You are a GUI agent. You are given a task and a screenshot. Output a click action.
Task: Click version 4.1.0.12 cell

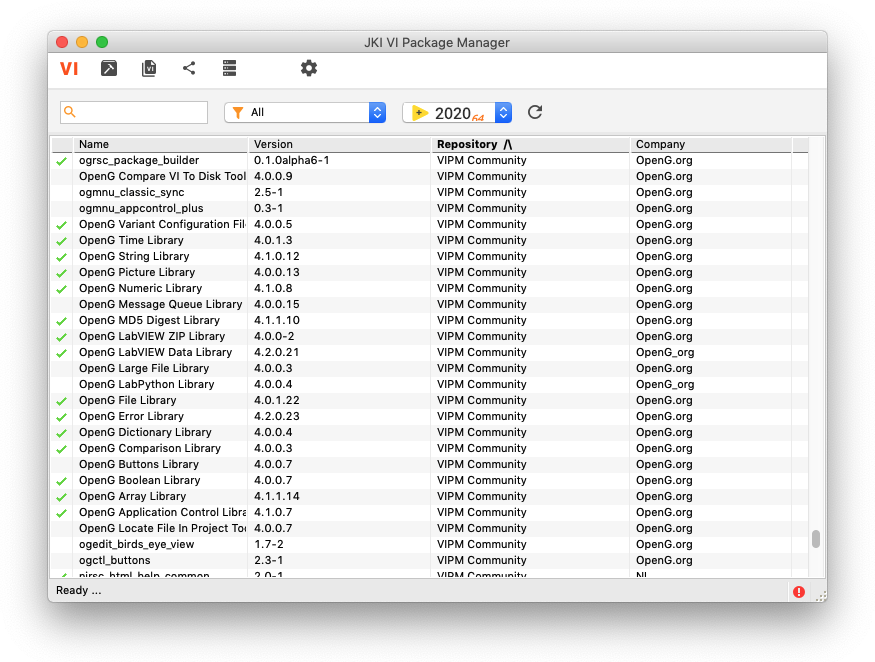click(277, 256)
